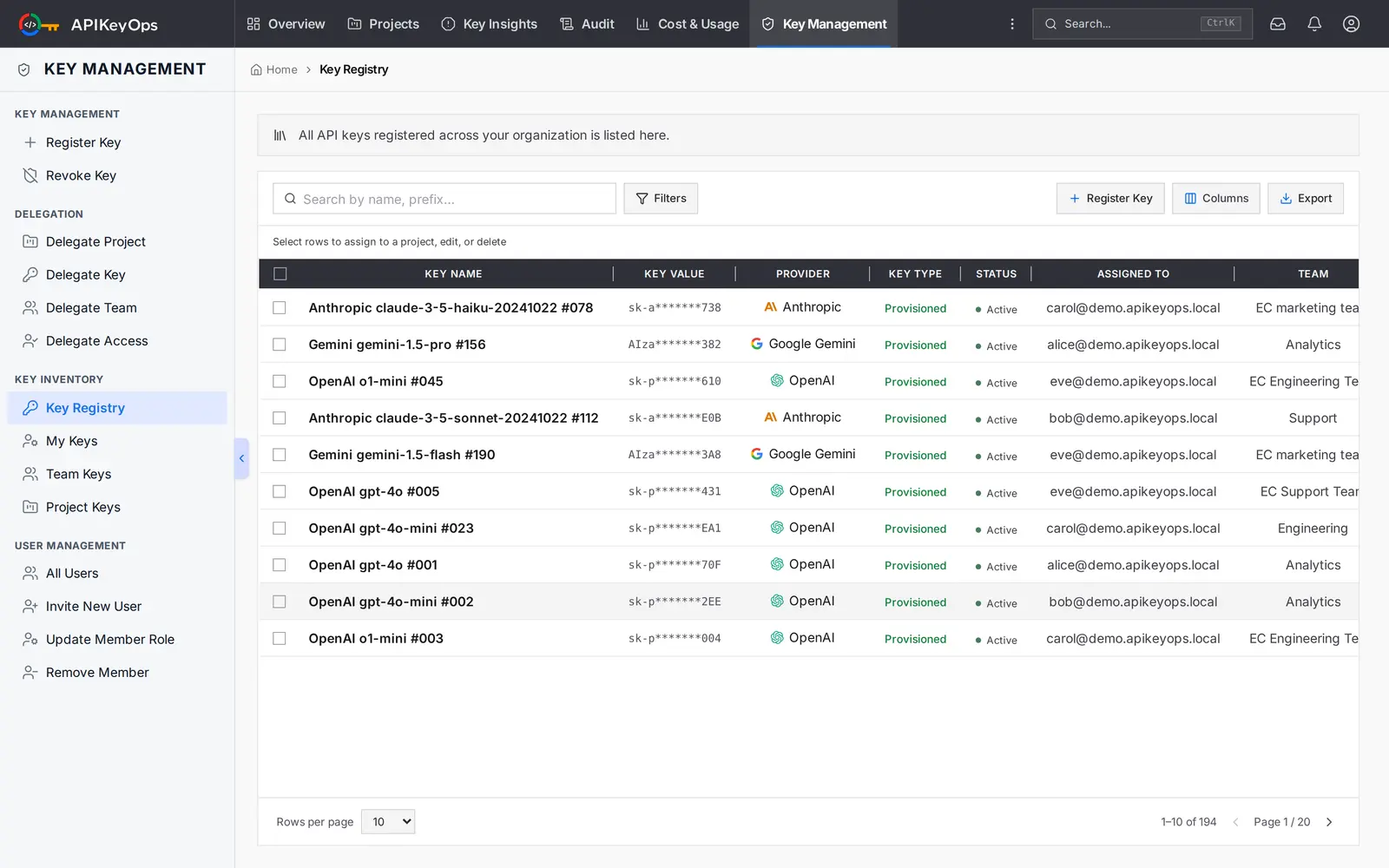Collapse the sidebar with the chevron handle
Screen dimensions: 1389x868
242,458
